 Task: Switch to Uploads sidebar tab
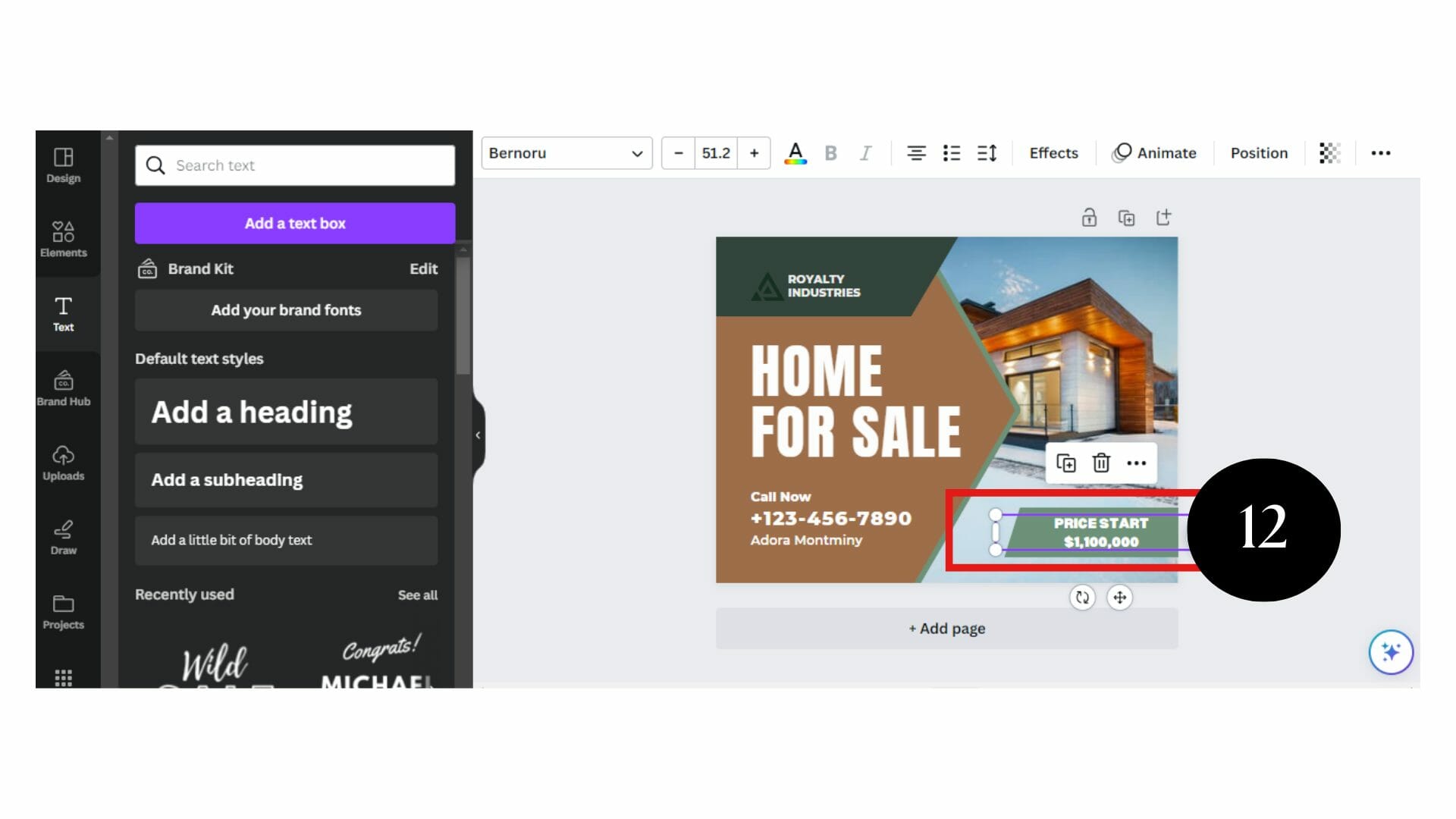pyautogui.click(x=64, y=463)
